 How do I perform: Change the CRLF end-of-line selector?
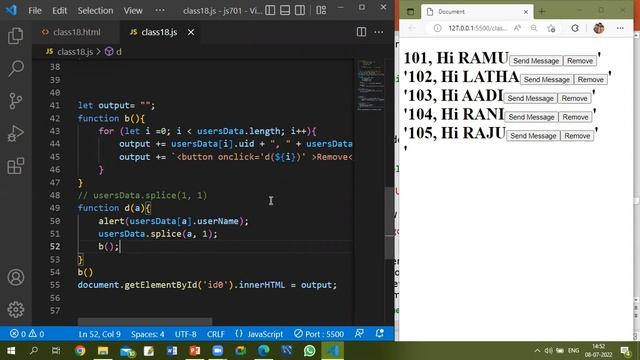tap(216, 334)
